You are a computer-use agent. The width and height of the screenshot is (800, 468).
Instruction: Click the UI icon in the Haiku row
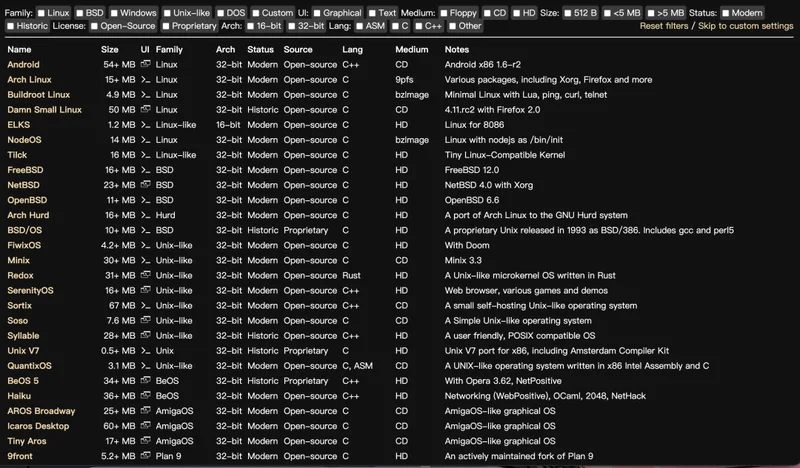pyautogui.click(x=145, y=396)
